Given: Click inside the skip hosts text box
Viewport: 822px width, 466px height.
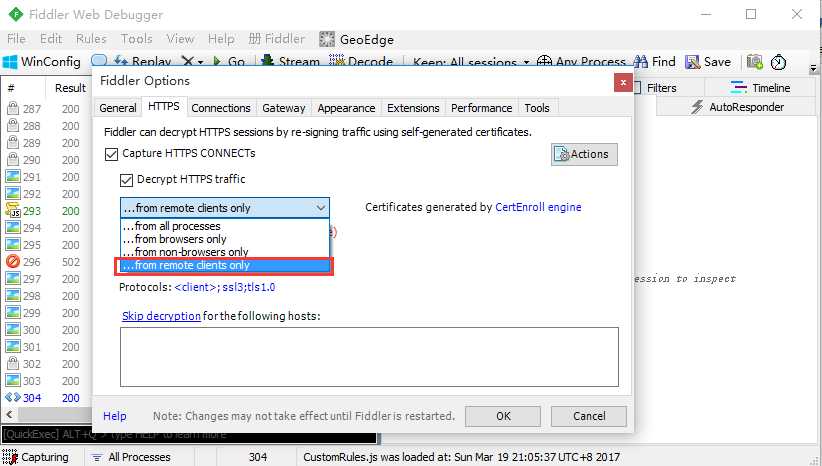Looking at the screenshot, I should (369, 357).
